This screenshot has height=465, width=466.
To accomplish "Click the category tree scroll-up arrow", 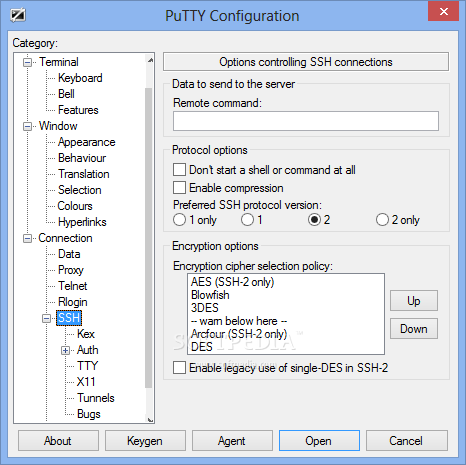I will [150, 60].
